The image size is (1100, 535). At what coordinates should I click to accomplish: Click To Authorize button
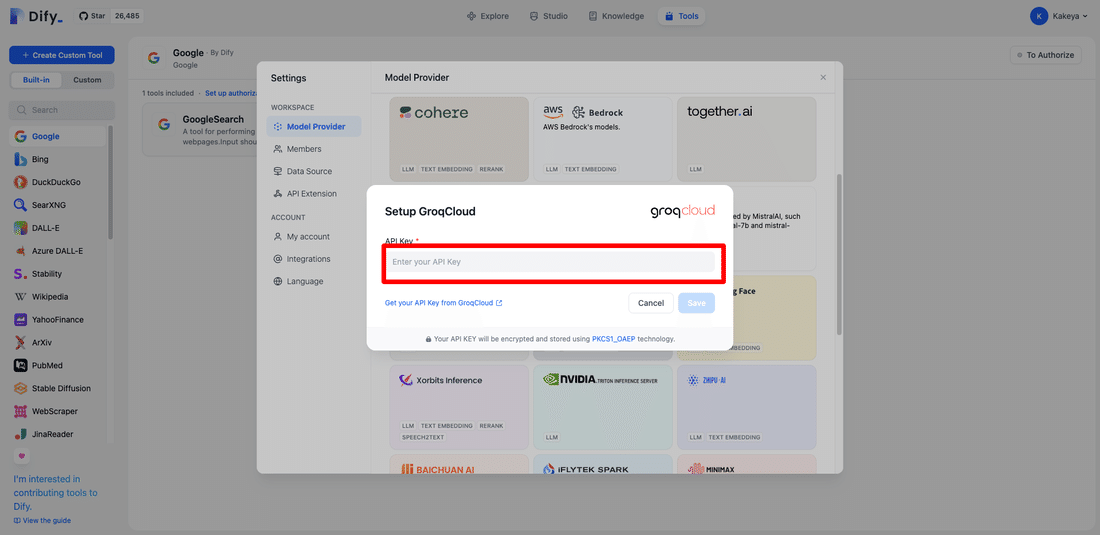pyautogui.click(x=1045, y=55)
